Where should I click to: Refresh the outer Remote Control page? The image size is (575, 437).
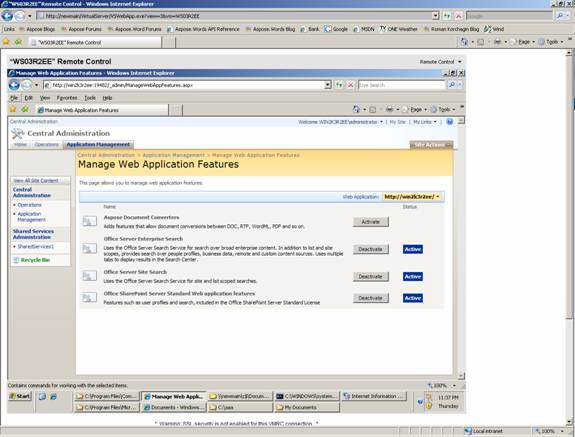point(447,16)
